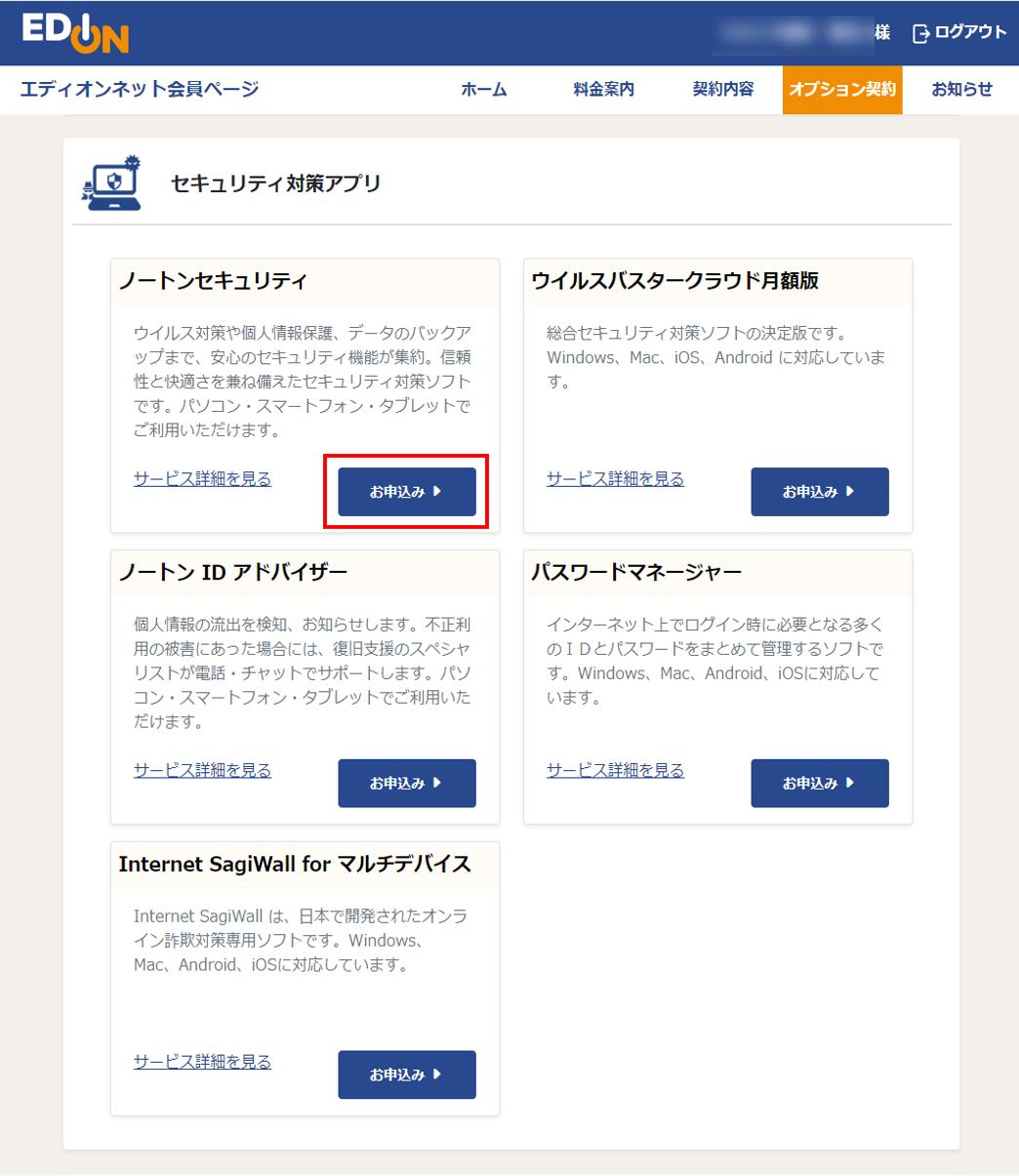The height and width of the screenshot is (1176, 1019).
Task: Click the パスワードマネージャー description paragraph
Action: pos(716,661)
